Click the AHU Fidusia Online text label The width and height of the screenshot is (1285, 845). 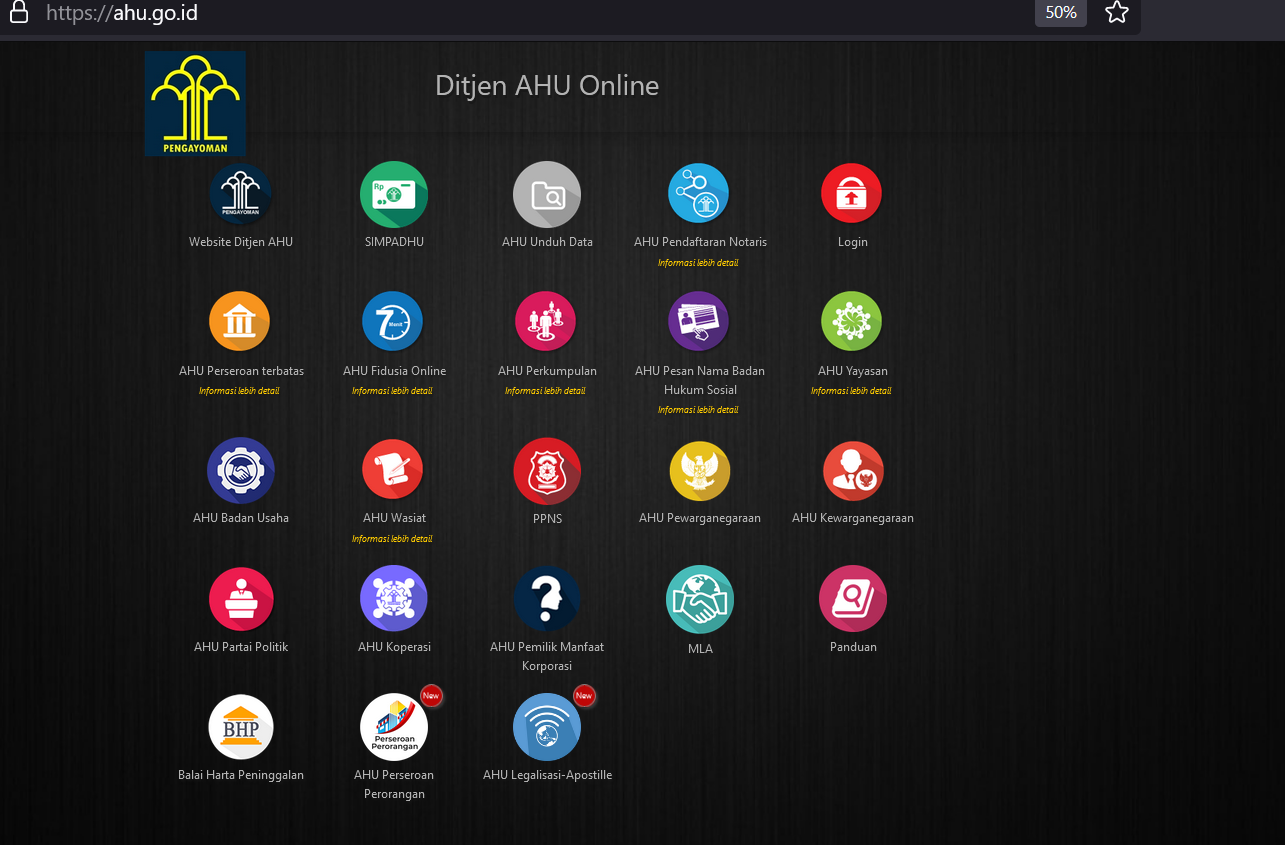[x=394, y=371]
